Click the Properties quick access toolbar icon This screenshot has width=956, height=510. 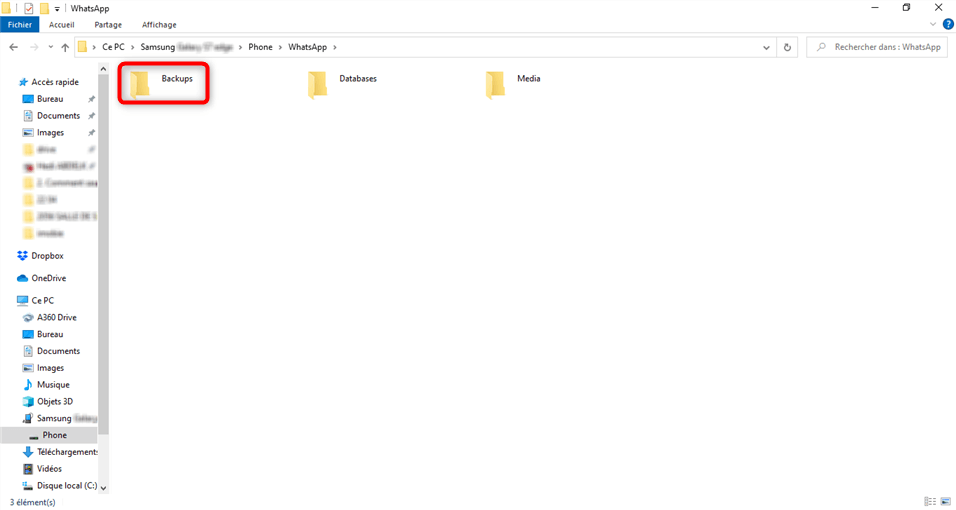[28, 8]
